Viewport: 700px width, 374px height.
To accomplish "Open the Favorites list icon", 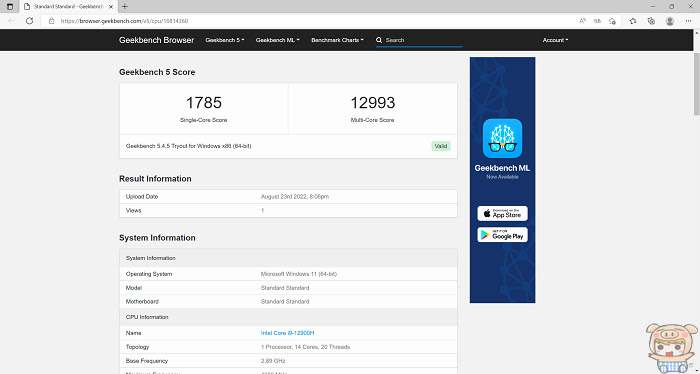I will 633,21.
